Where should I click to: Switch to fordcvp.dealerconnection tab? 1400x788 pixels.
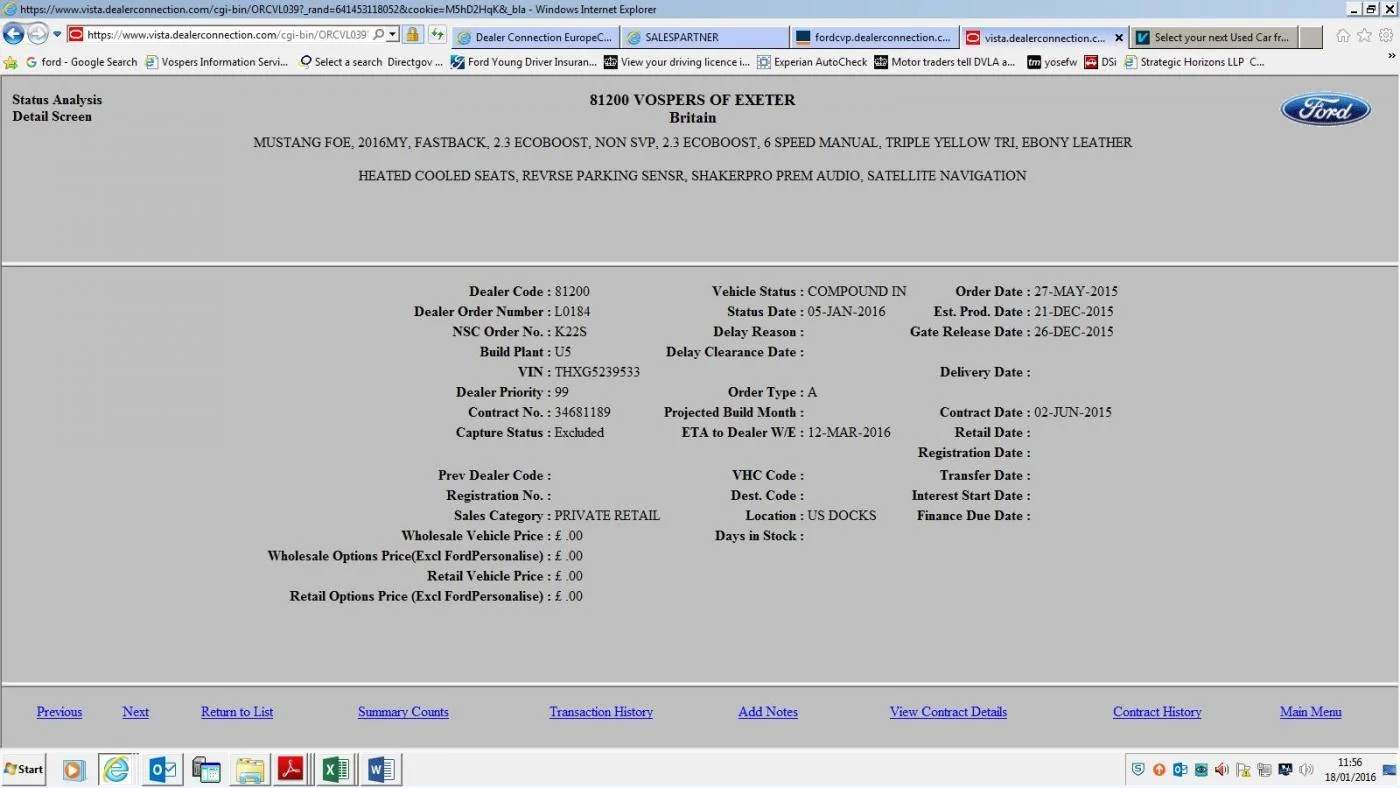click(874, 37)
